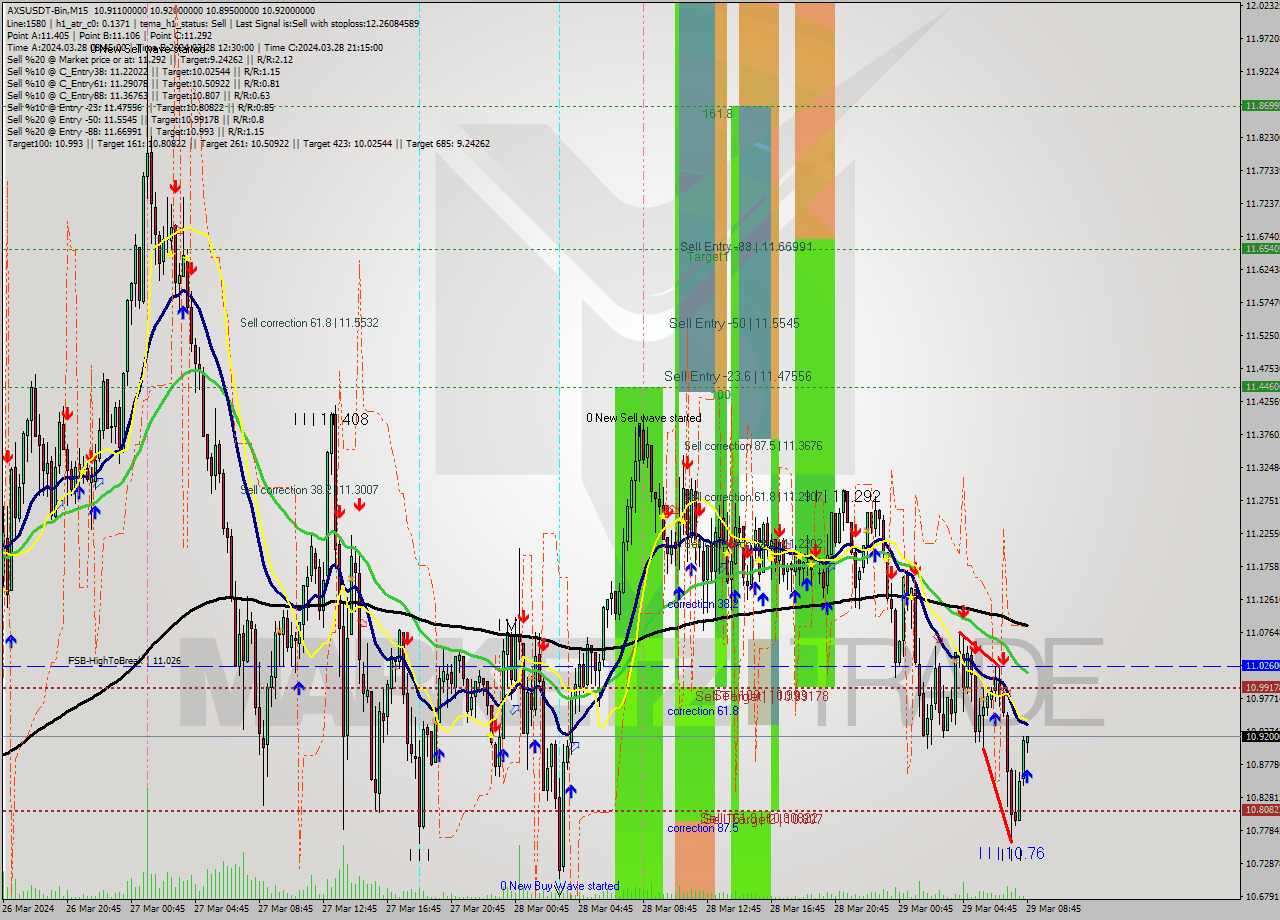Click the blue 'I I I 10.76' low label
The width and height of the screenshot is (1280, 920).
1012,853
